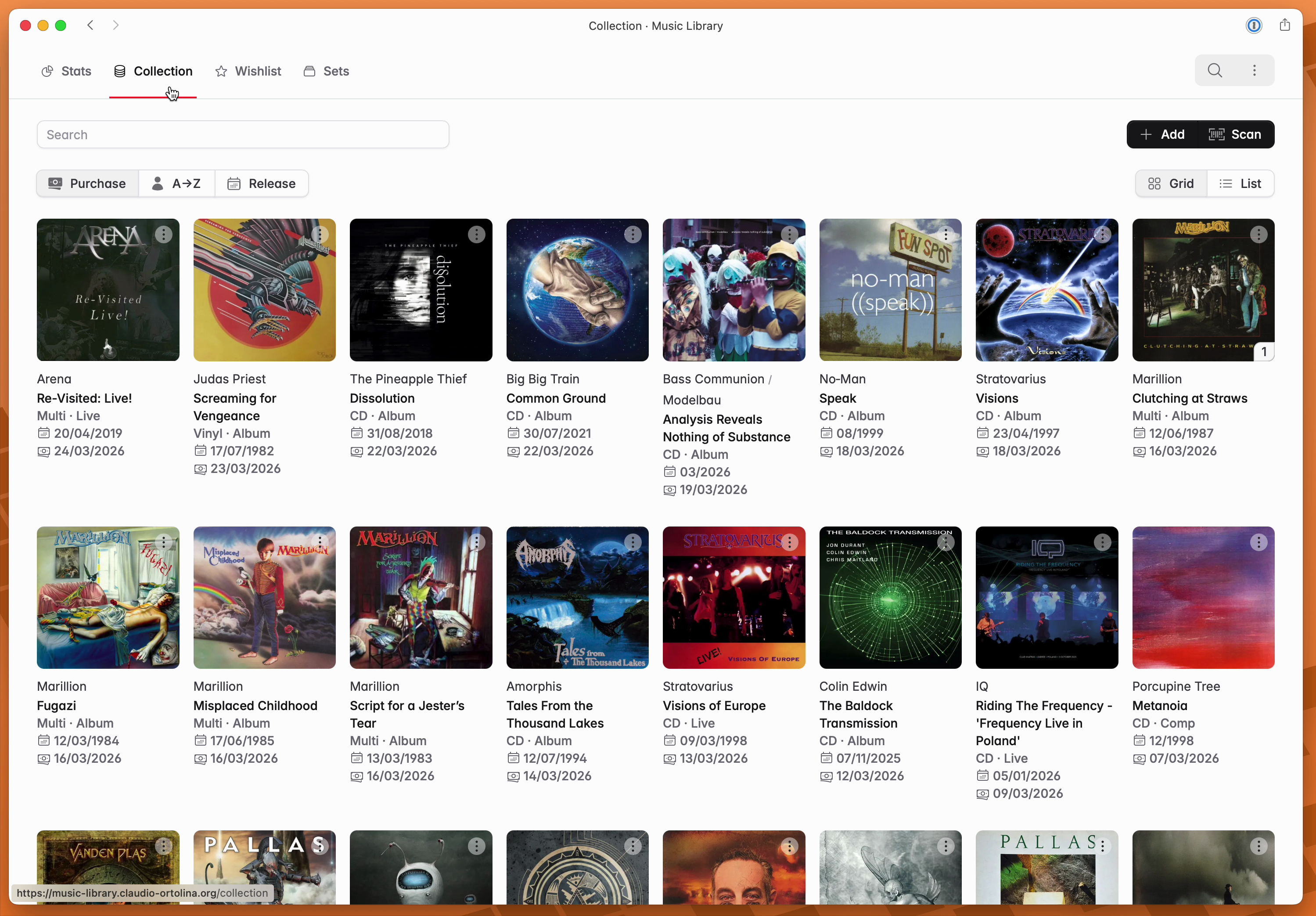This screenshot has height=916, width=1316.
Task: Open artist link Judas Priest
Action: pos(229,379)
